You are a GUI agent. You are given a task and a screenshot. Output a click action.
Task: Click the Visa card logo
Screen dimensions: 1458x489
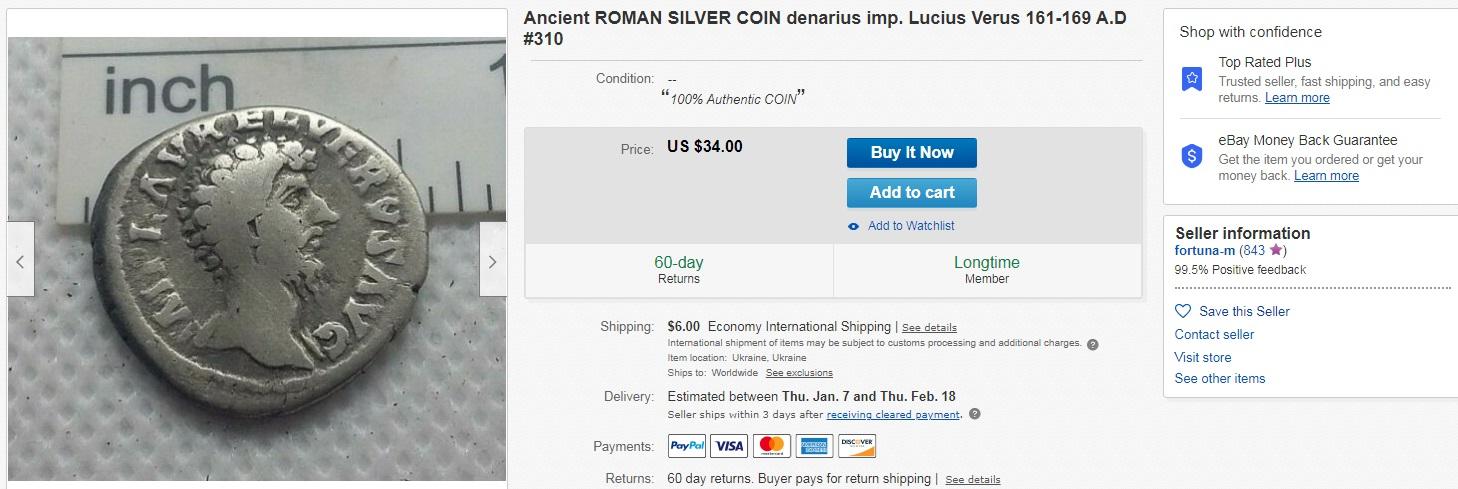click(729, 446)
